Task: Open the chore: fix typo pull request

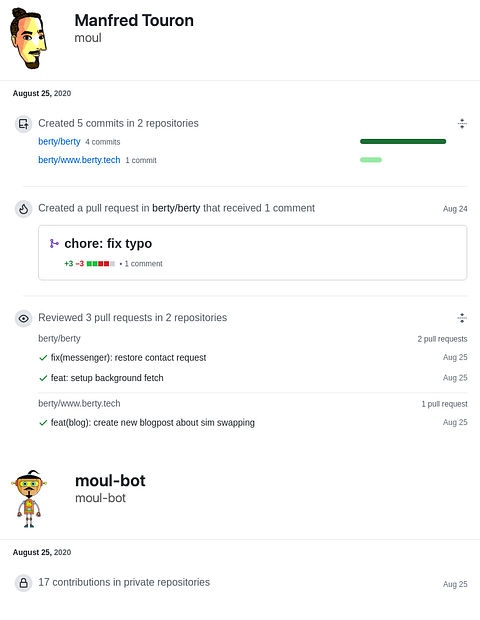Action: click(108, 244)
